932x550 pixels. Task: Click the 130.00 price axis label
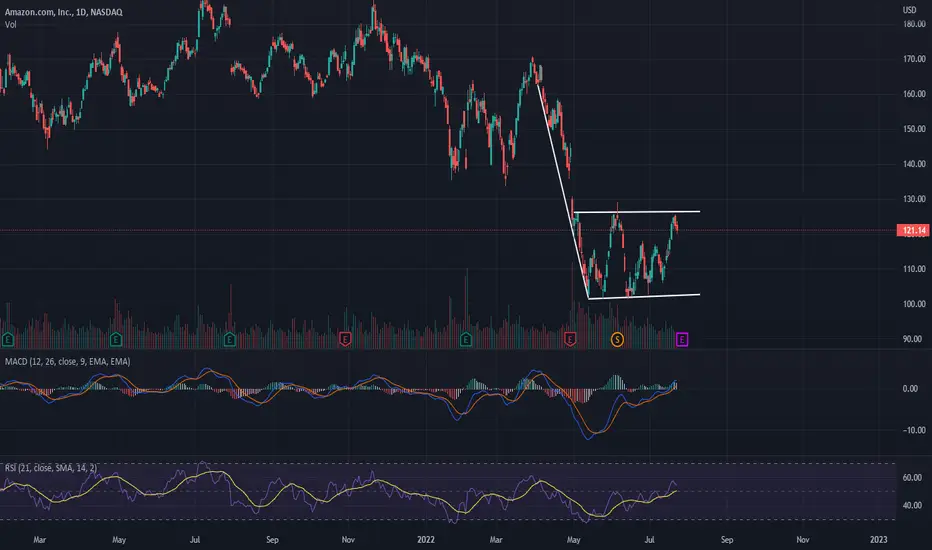point(914,199)
